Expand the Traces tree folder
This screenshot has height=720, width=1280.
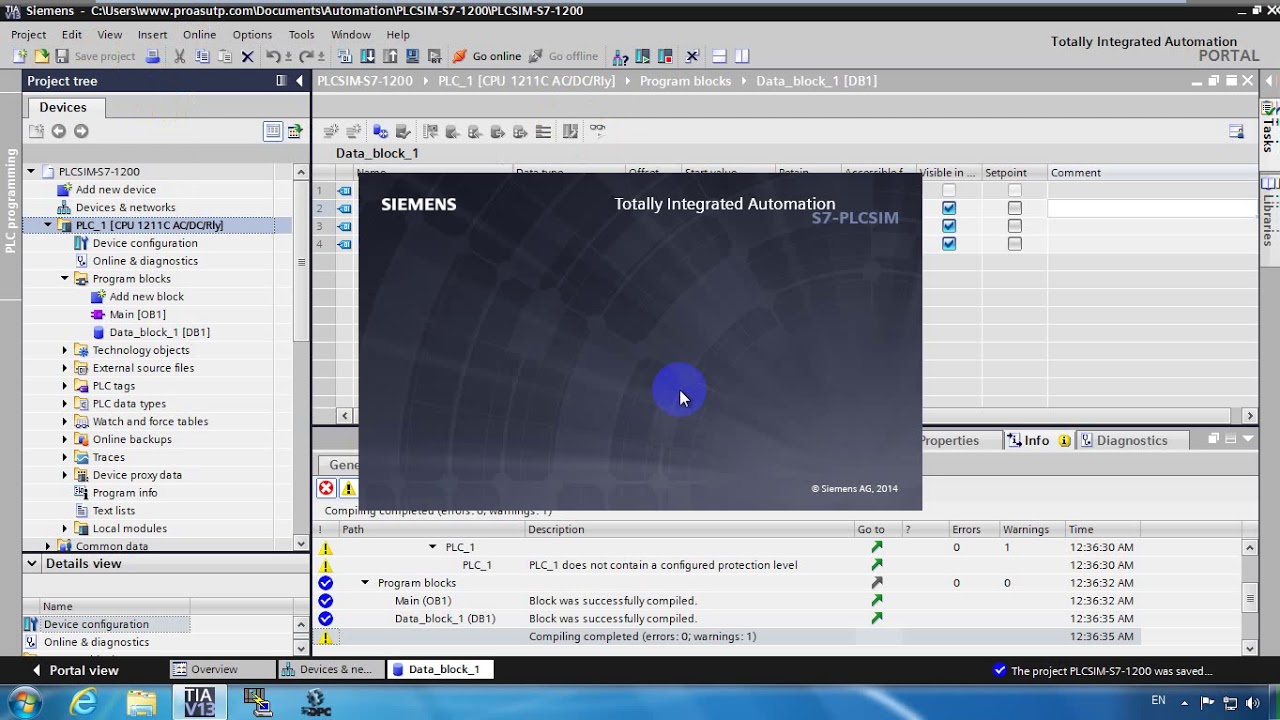pyautogui.click(x=65, y=457)
